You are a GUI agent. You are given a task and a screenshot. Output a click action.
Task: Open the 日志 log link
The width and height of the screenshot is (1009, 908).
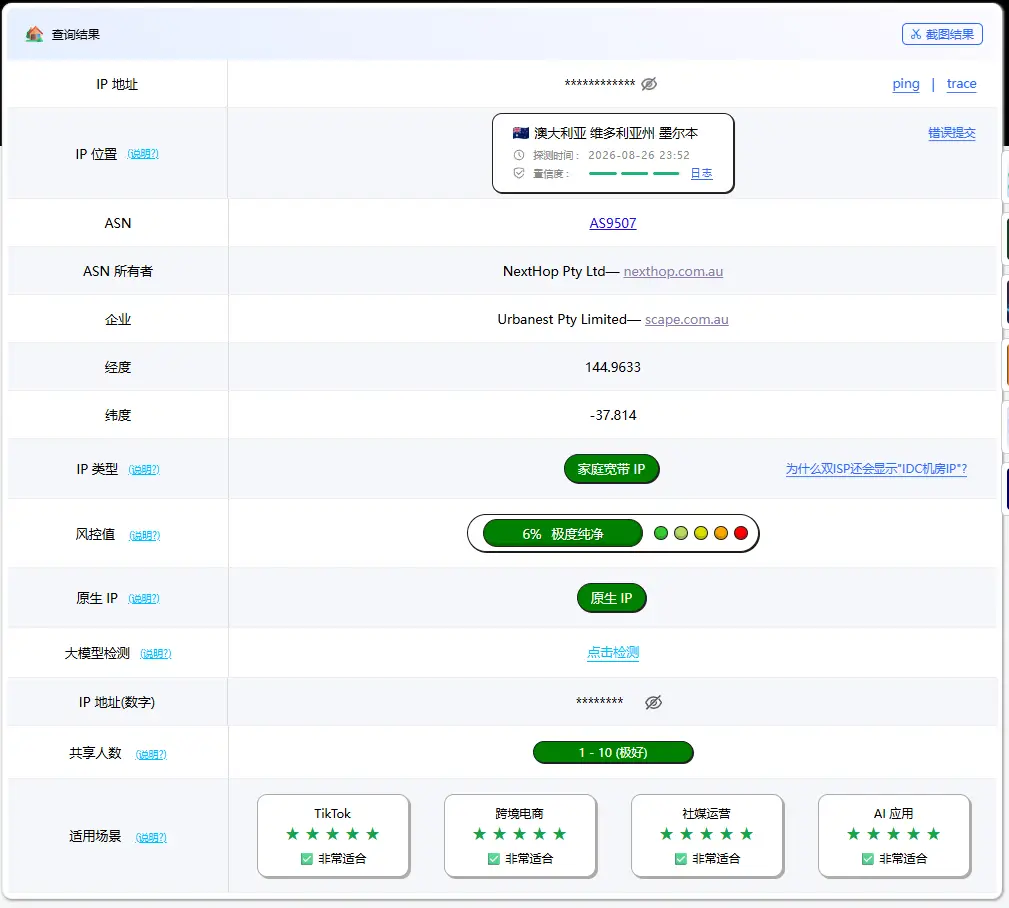(x=701, y=173)
